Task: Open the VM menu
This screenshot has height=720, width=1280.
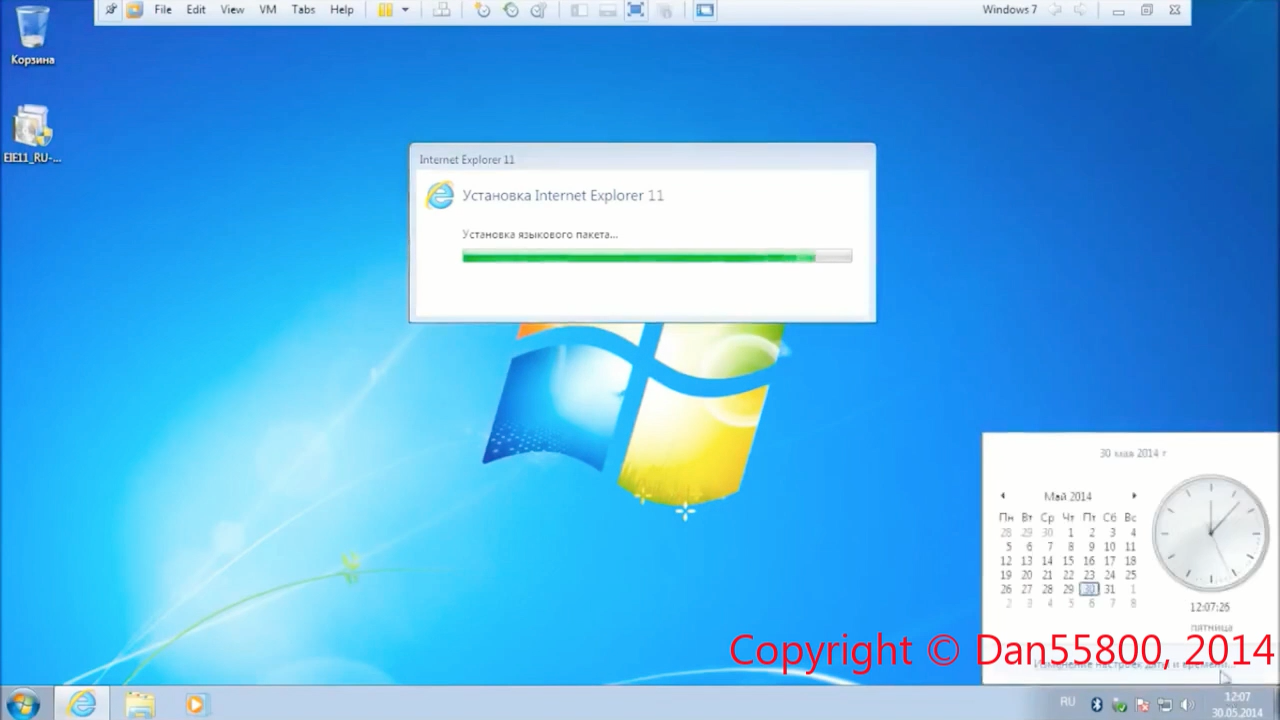Action: pyautogui.click(x=268, y=10)
